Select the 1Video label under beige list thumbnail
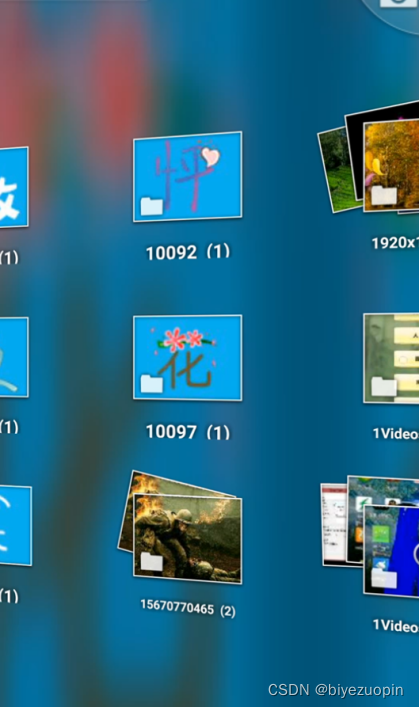Viewport: 419px width, 708px height. coord(396,433)
